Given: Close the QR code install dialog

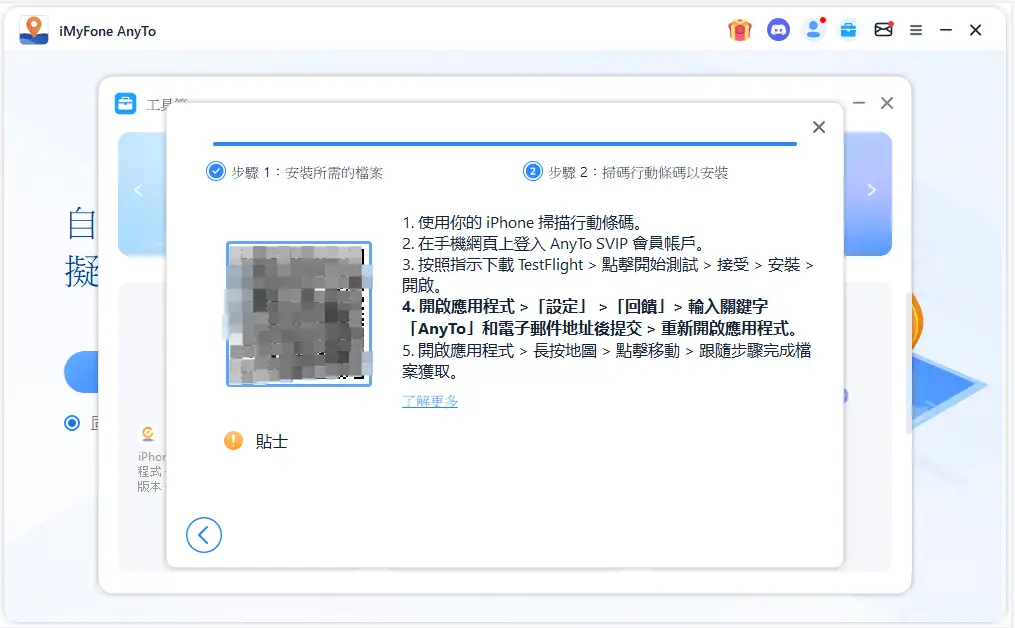Looking at the screenshot, I should 819,127.
